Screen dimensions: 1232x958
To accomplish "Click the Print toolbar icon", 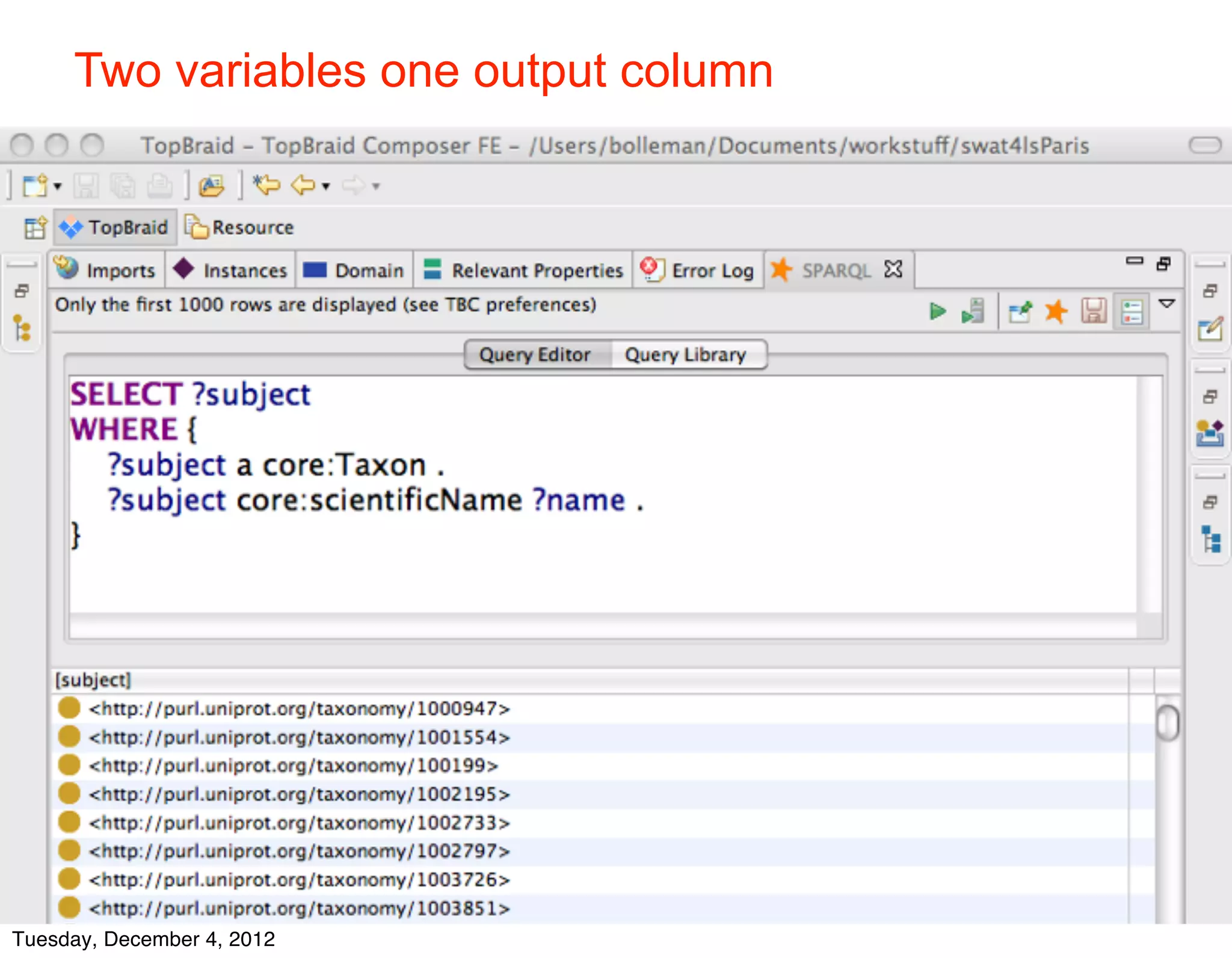I will (159, 186).
